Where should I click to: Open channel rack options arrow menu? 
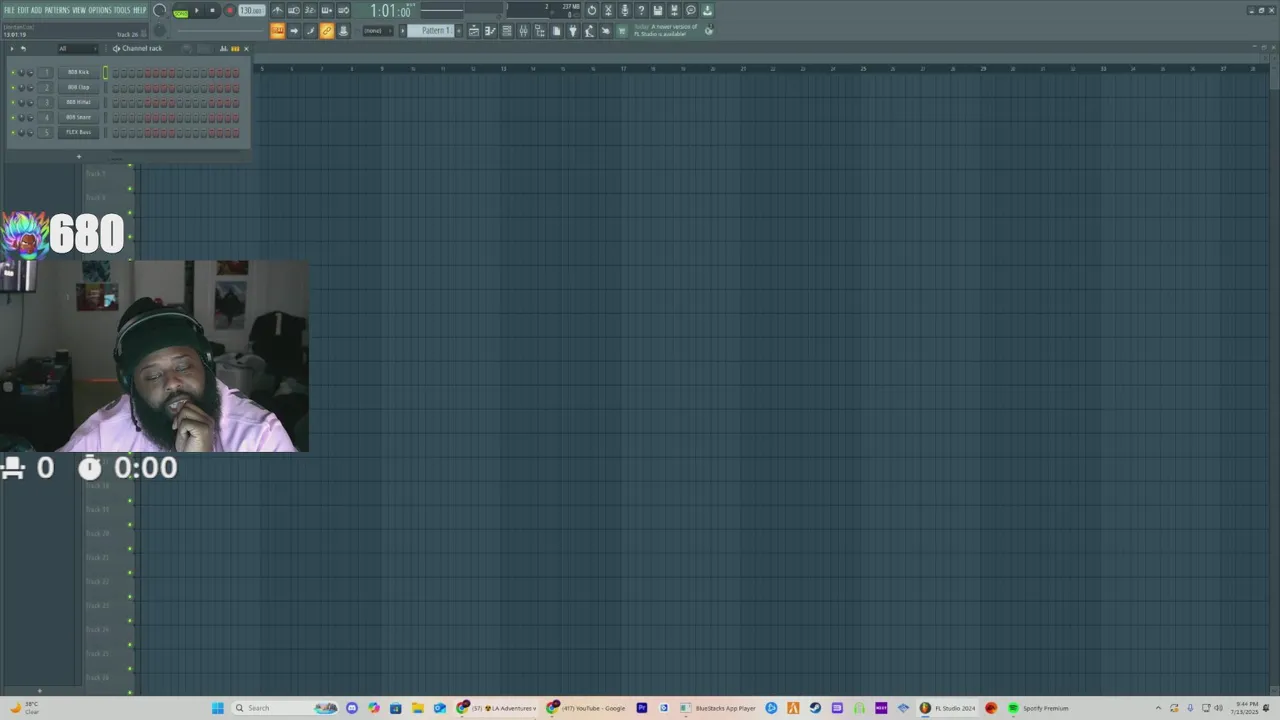pyautogui.click(x=12, y=49)
